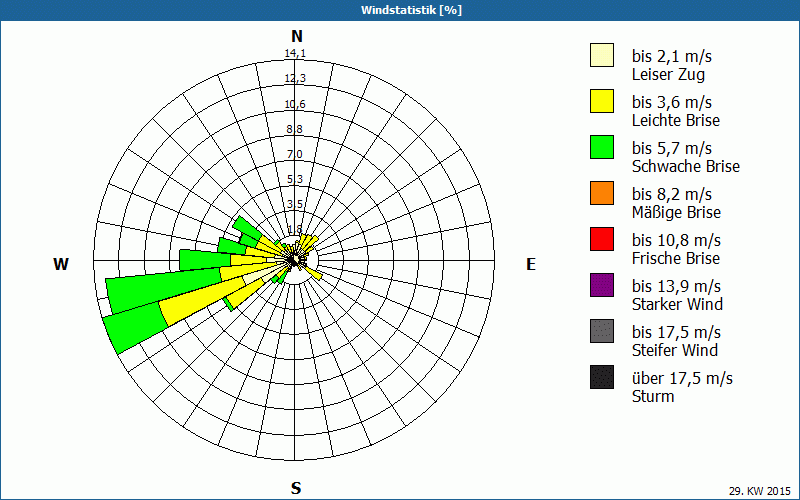800x500 pixels.
Task: Click the 'N' compass label
Action: click(x=297, y=36)
